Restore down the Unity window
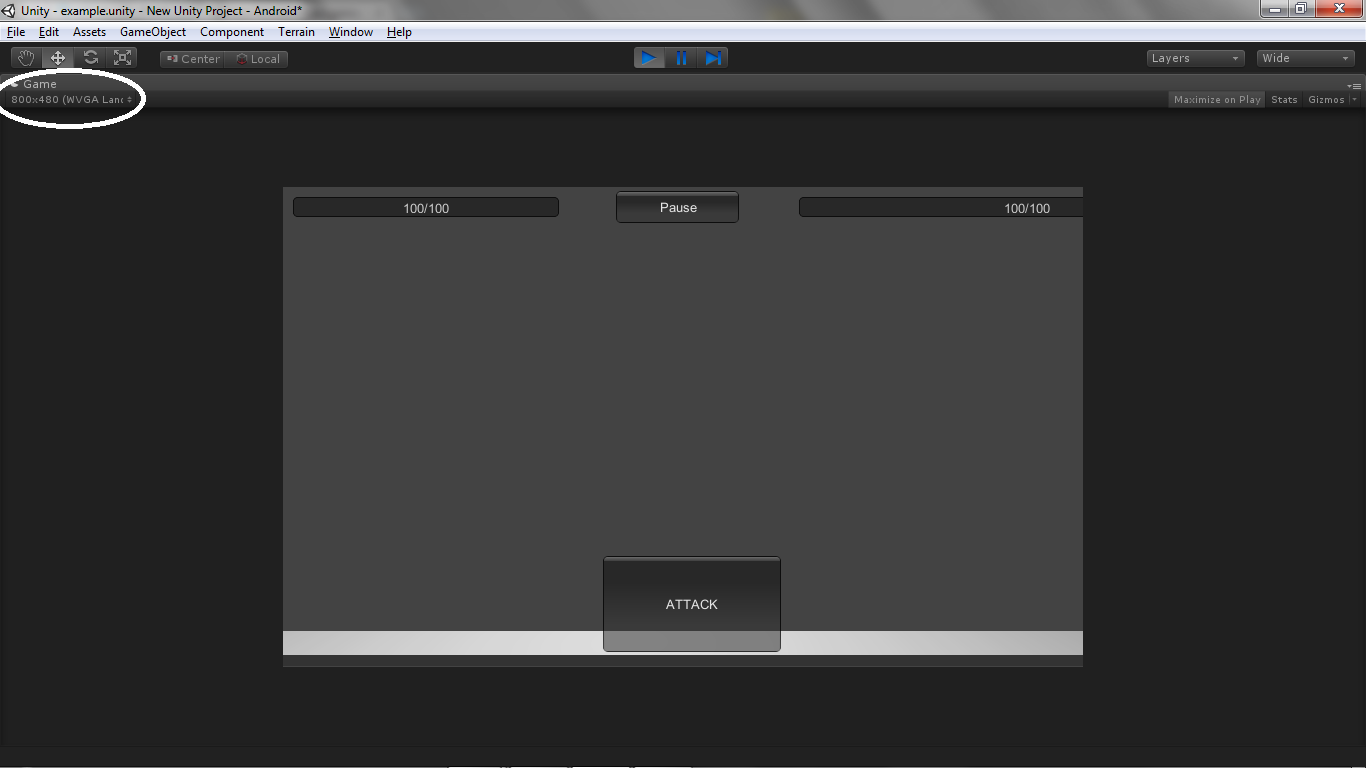1366x768 pixels. pos(1301,9)
